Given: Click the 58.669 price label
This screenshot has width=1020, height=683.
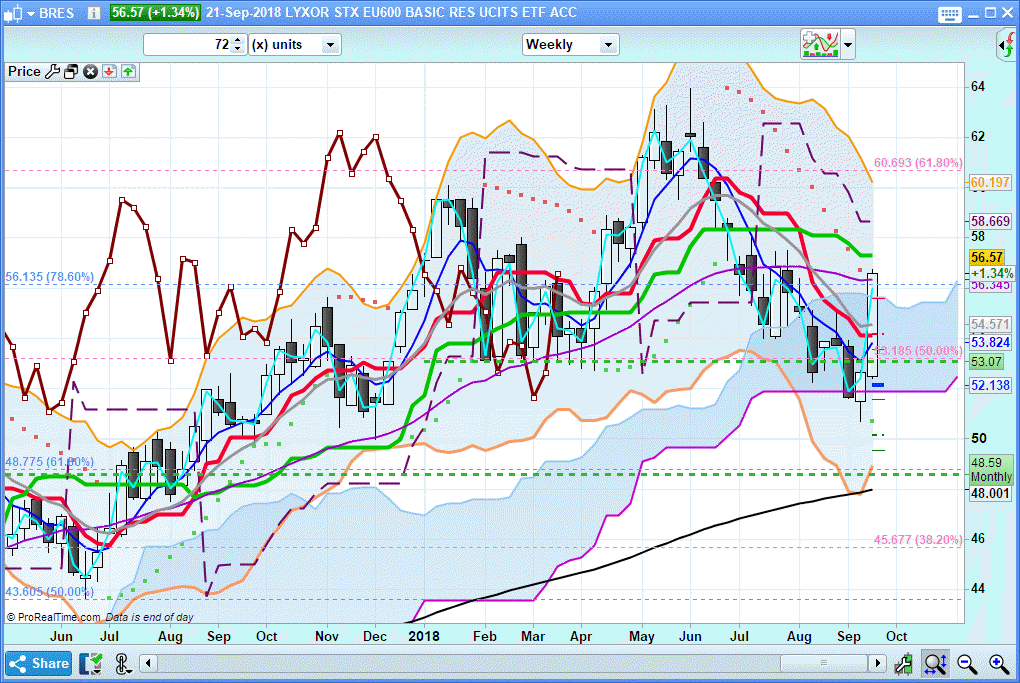Looking at the screenshot, I should click(990, 221).
